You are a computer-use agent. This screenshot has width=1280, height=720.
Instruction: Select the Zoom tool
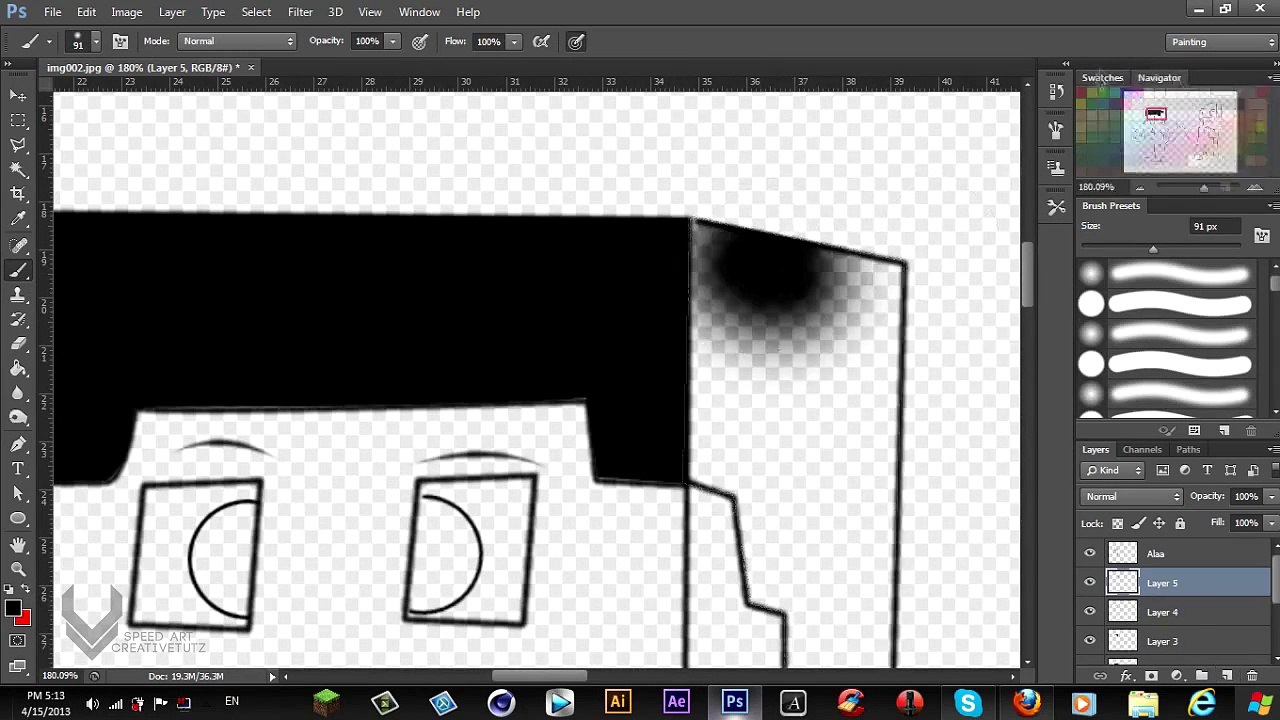(x=18, y=568)
